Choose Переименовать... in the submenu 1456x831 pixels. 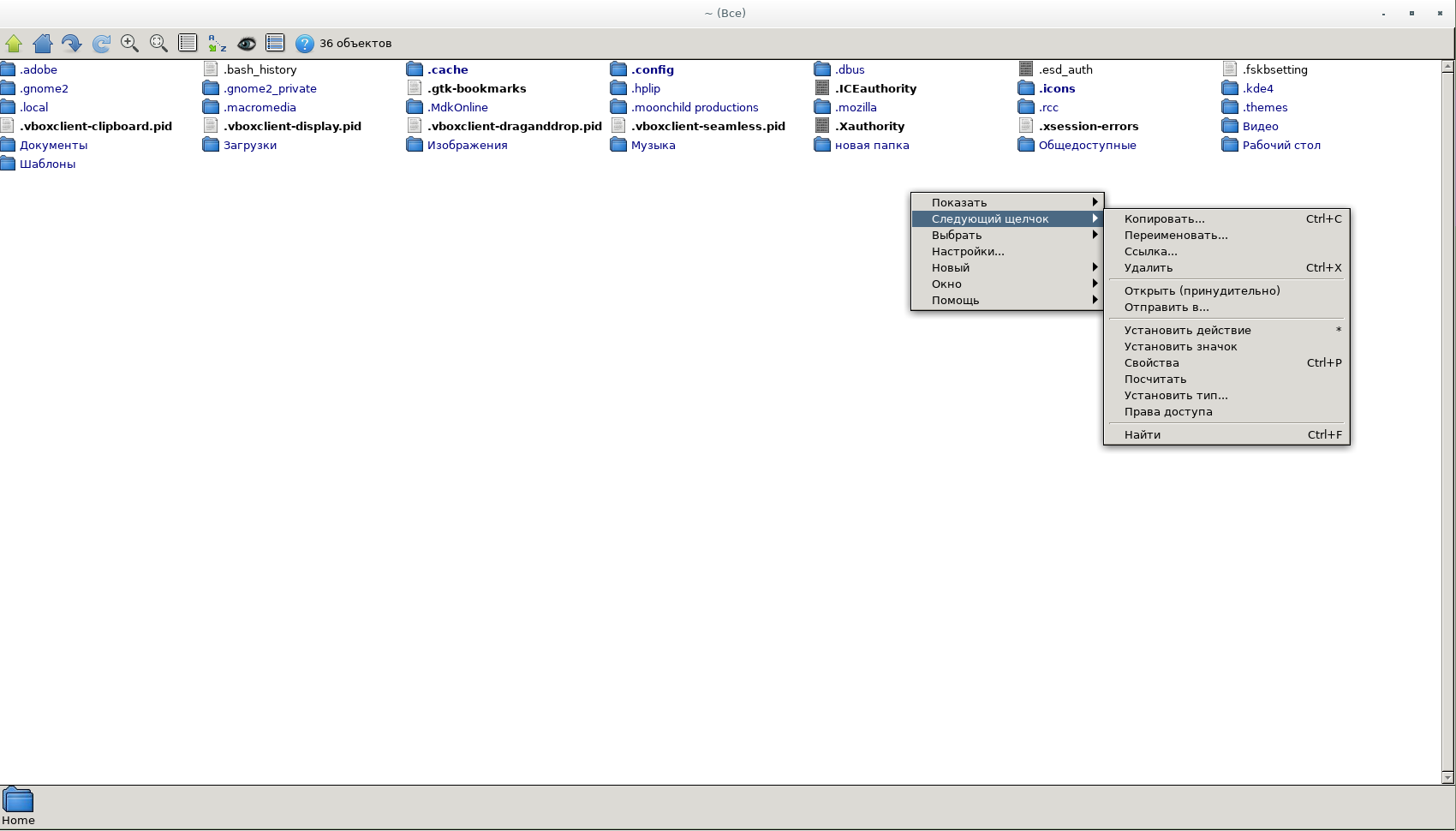click(1226, 236)
